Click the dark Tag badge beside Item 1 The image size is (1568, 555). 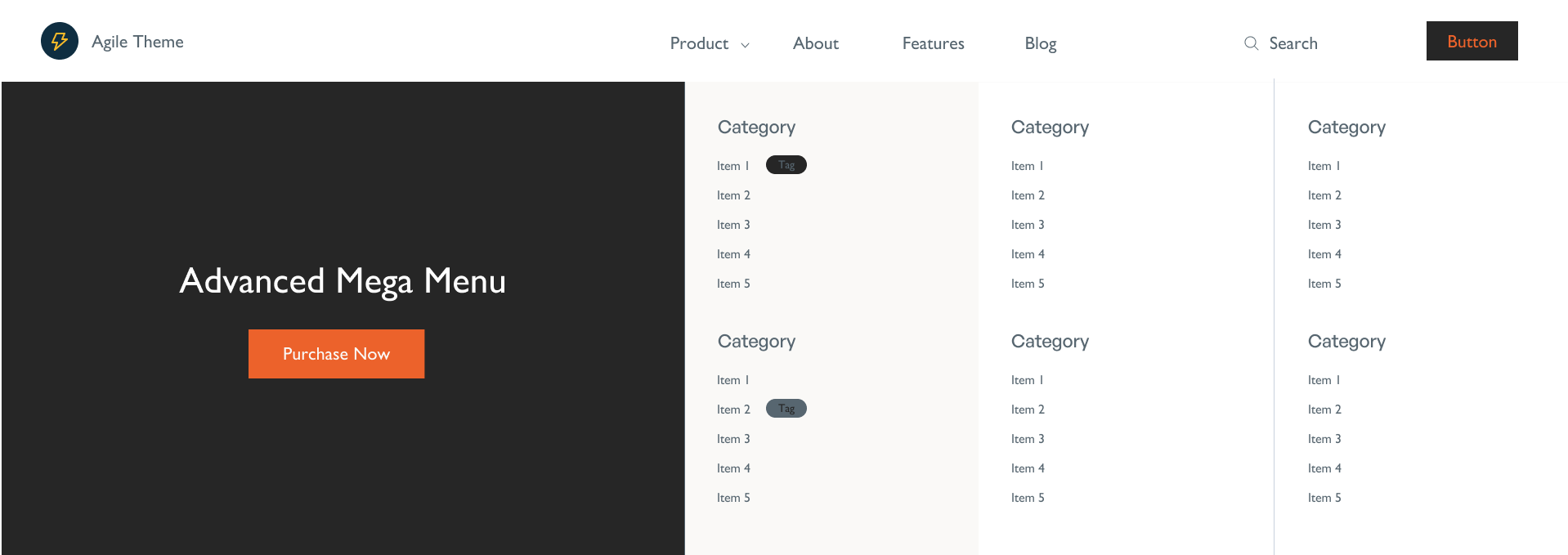[786, 165]
